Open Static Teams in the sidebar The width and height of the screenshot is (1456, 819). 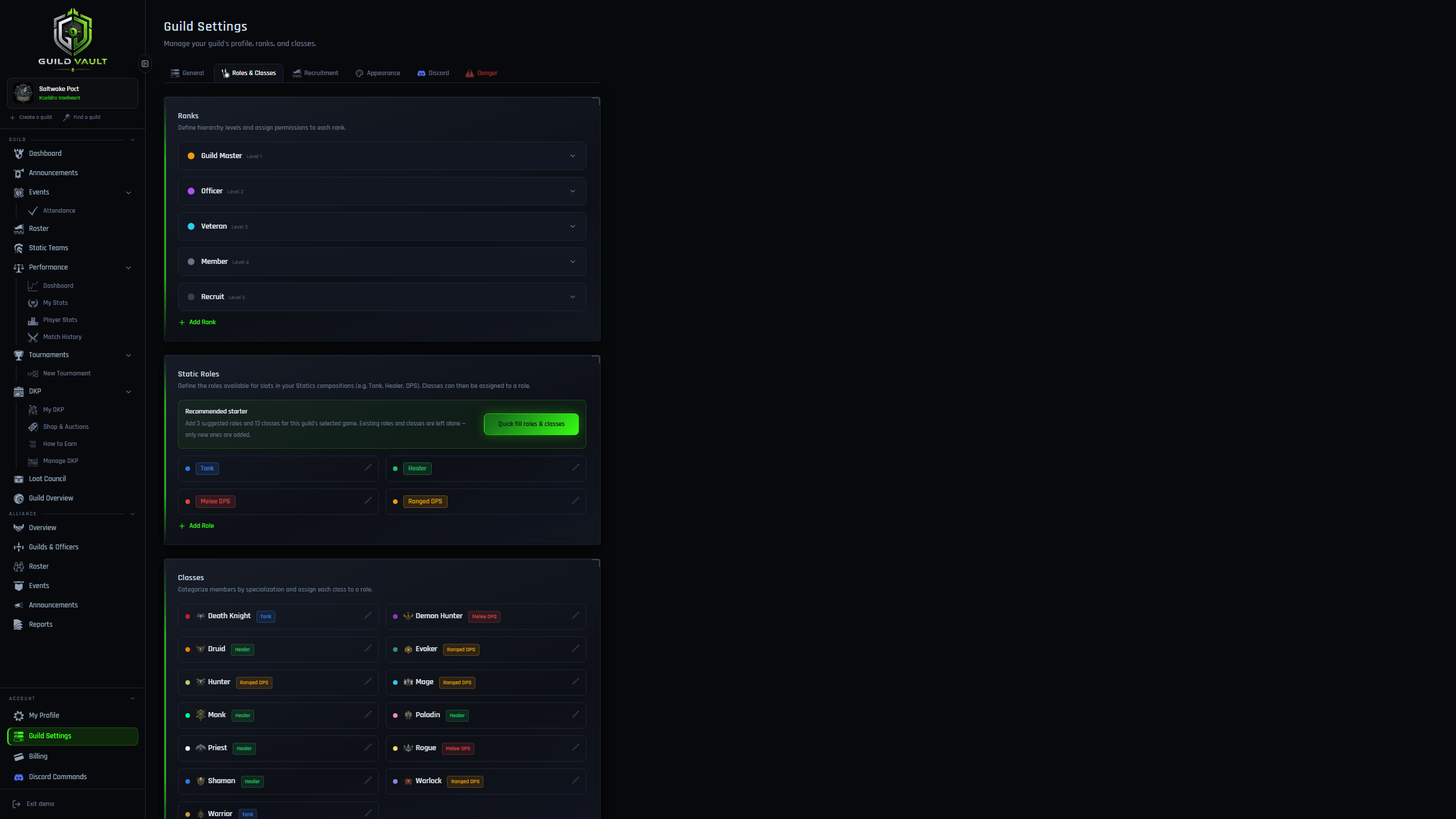click(73, 248)
